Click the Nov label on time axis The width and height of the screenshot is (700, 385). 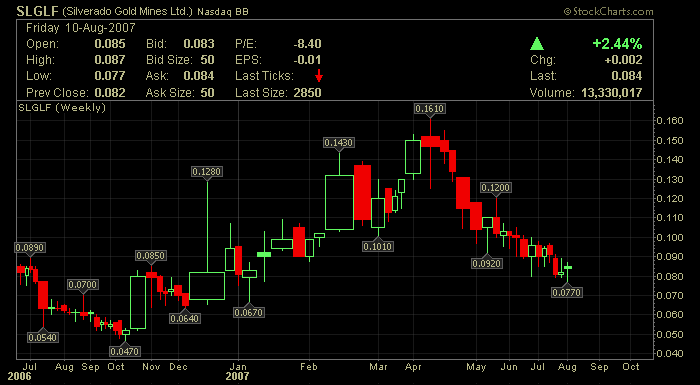(150, 367)
